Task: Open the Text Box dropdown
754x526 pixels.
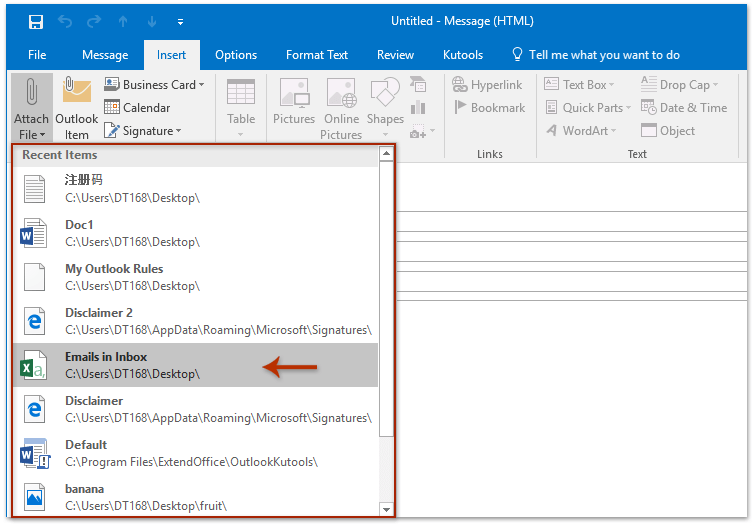Action: pos(579,85)
